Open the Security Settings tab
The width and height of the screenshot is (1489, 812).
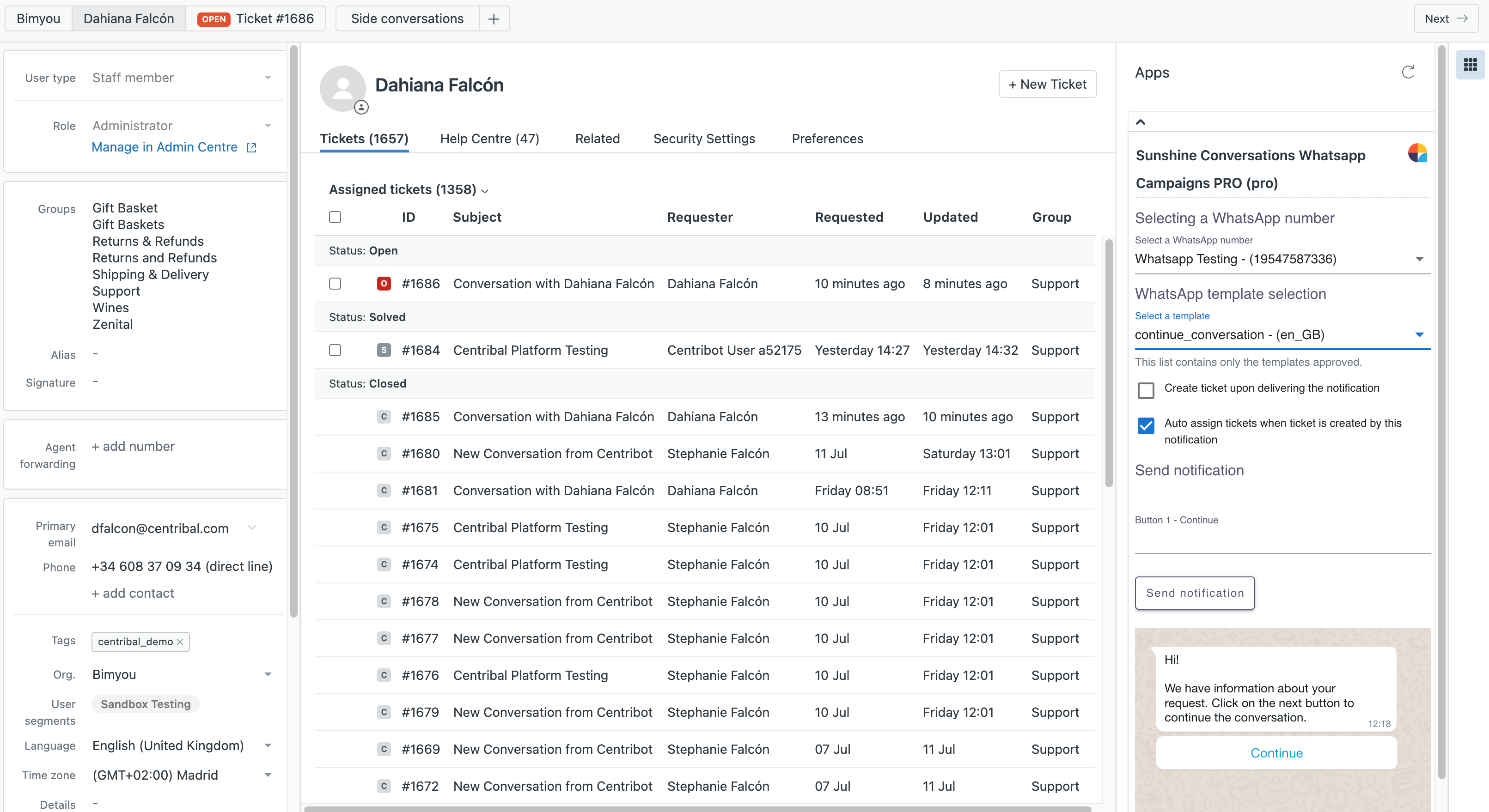(x=703, y=139)
